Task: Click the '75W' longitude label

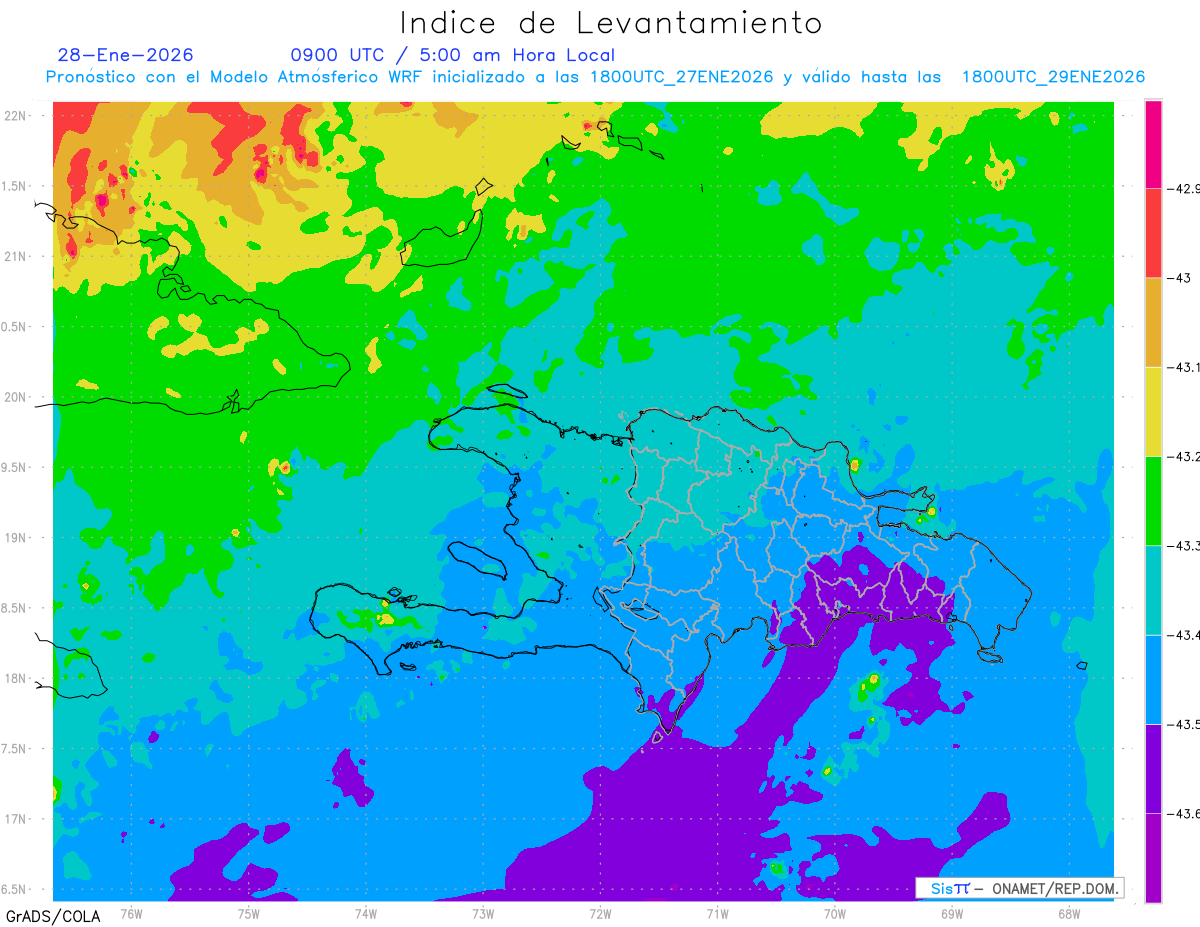Action: pyautogui.click(x=248, y=913)
